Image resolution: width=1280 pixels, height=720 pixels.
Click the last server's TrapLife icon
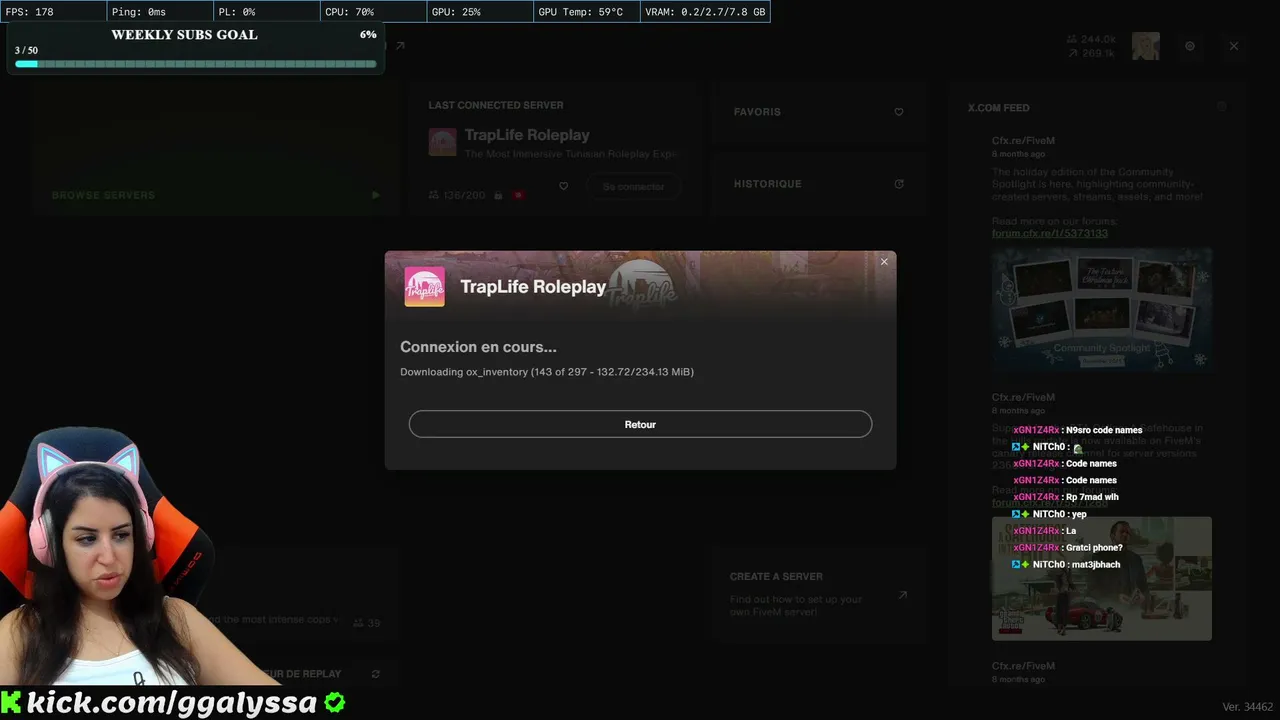click(x=443, y=142)
